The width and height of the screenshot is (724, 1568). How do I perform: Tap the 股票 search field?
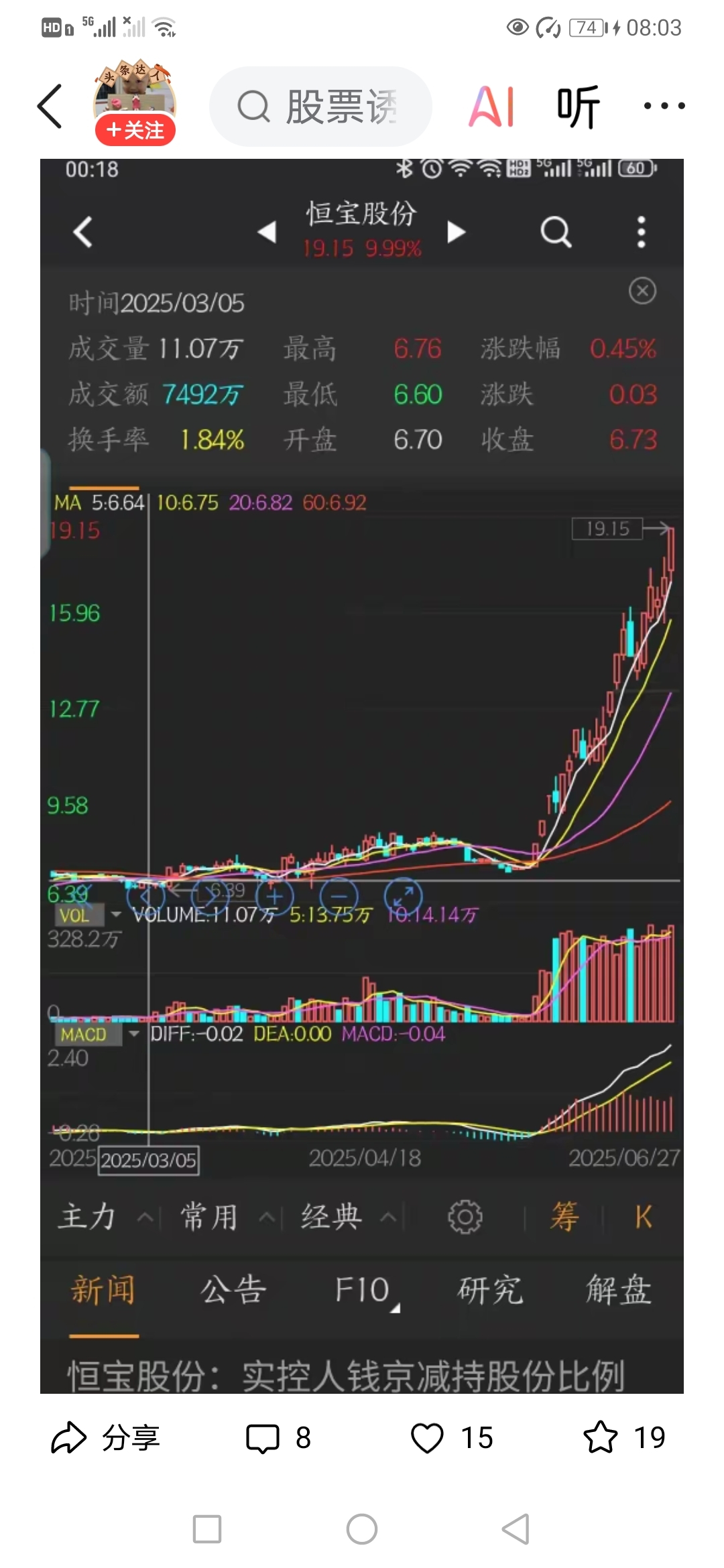320,107
